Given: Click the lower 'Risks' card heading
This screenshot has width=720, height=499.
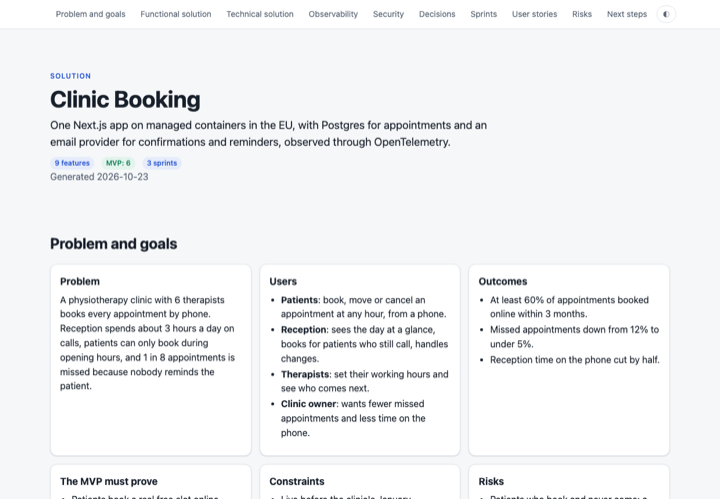Looking at the screenshot, I should (491, 482).
